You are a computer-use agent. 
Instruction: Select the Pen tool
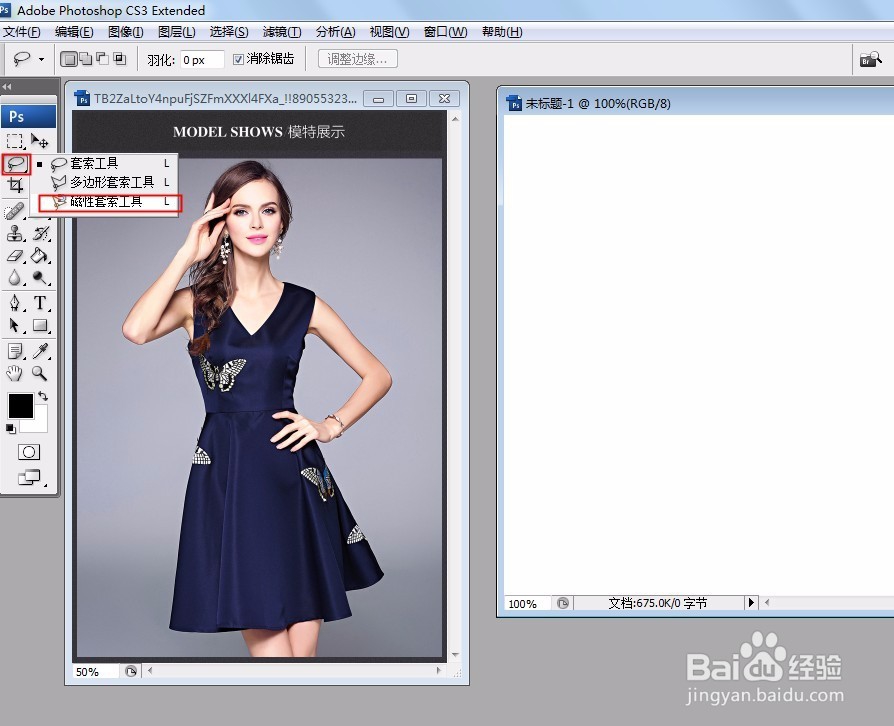click(x=15, y=302)
